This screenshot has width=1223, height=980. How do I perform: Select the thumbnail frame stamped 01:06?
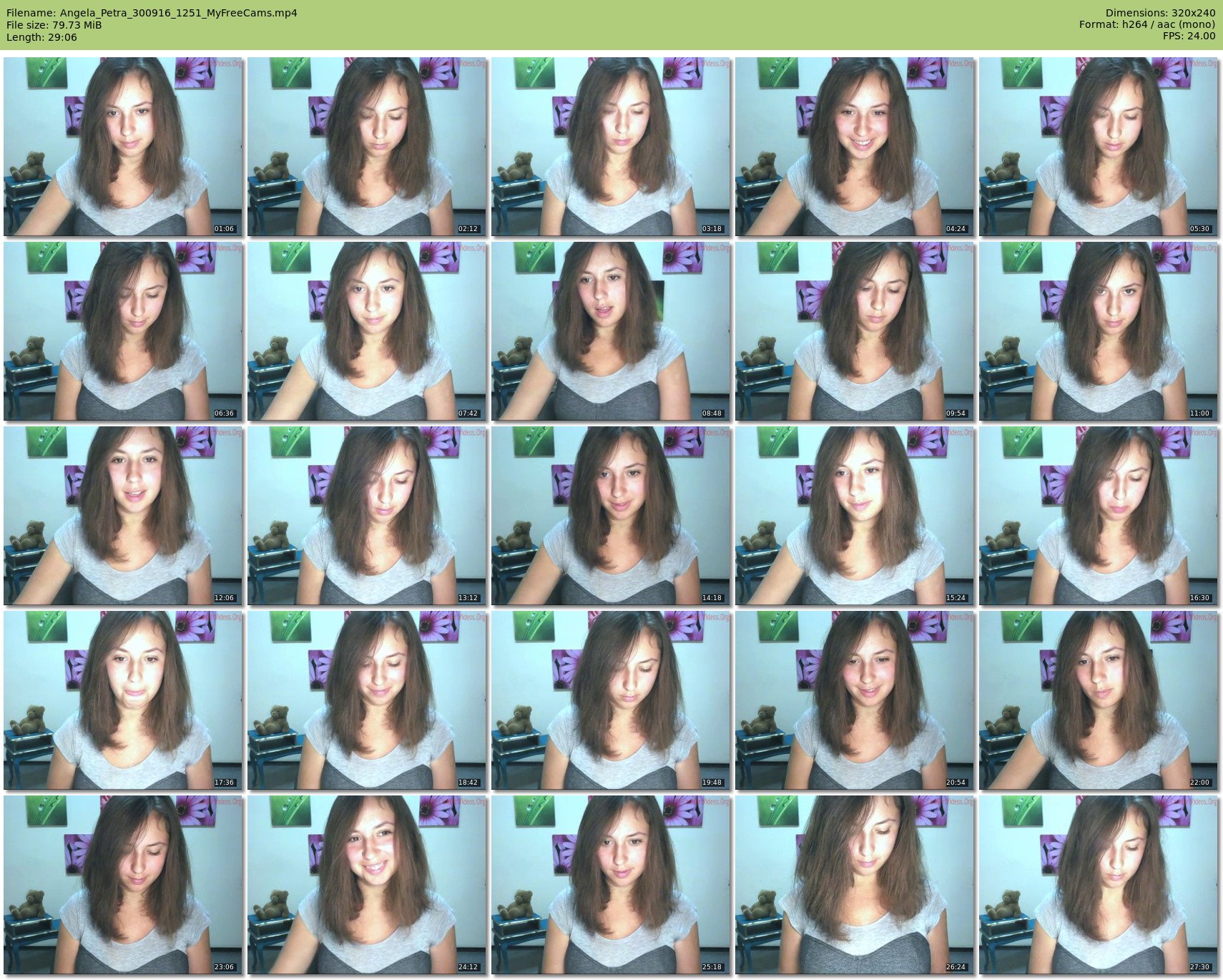pyautogui.click(x=123, y=147)
